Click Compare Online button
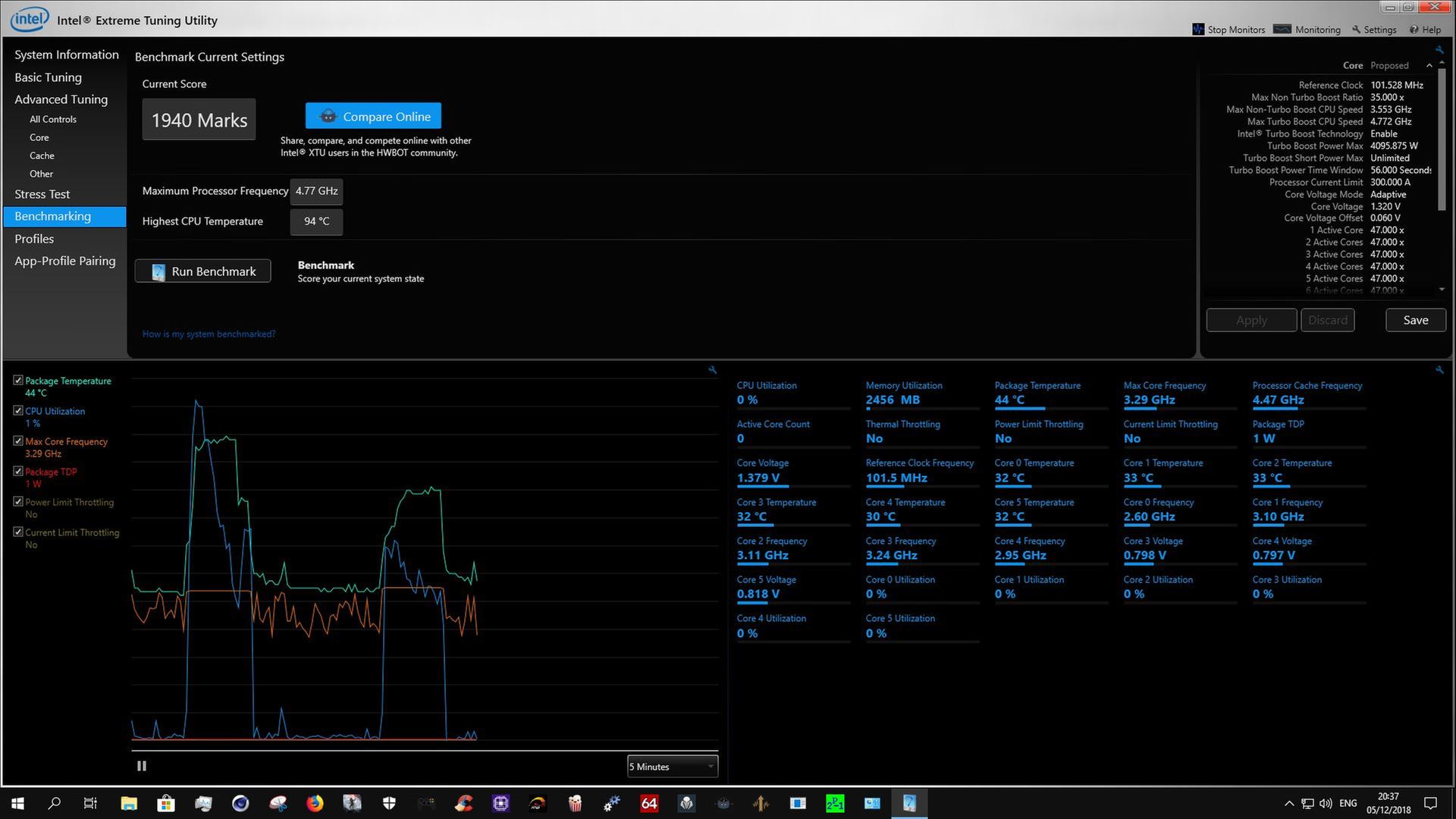The height and width of the screenshot is (819, 1456). click(x=373, y=116)
